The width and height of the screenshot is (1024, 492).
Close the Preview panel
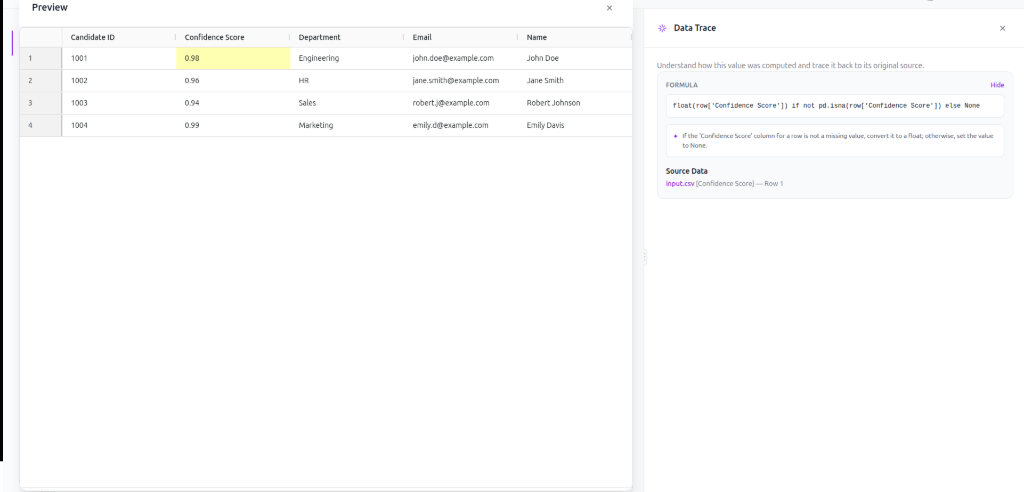(x=609, y=8)
